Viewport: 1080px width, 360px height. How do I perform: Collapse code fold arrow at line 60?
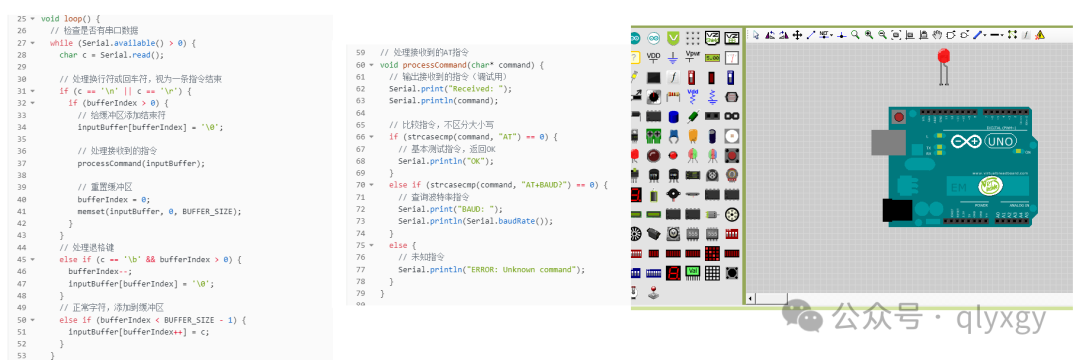[373, 65]
